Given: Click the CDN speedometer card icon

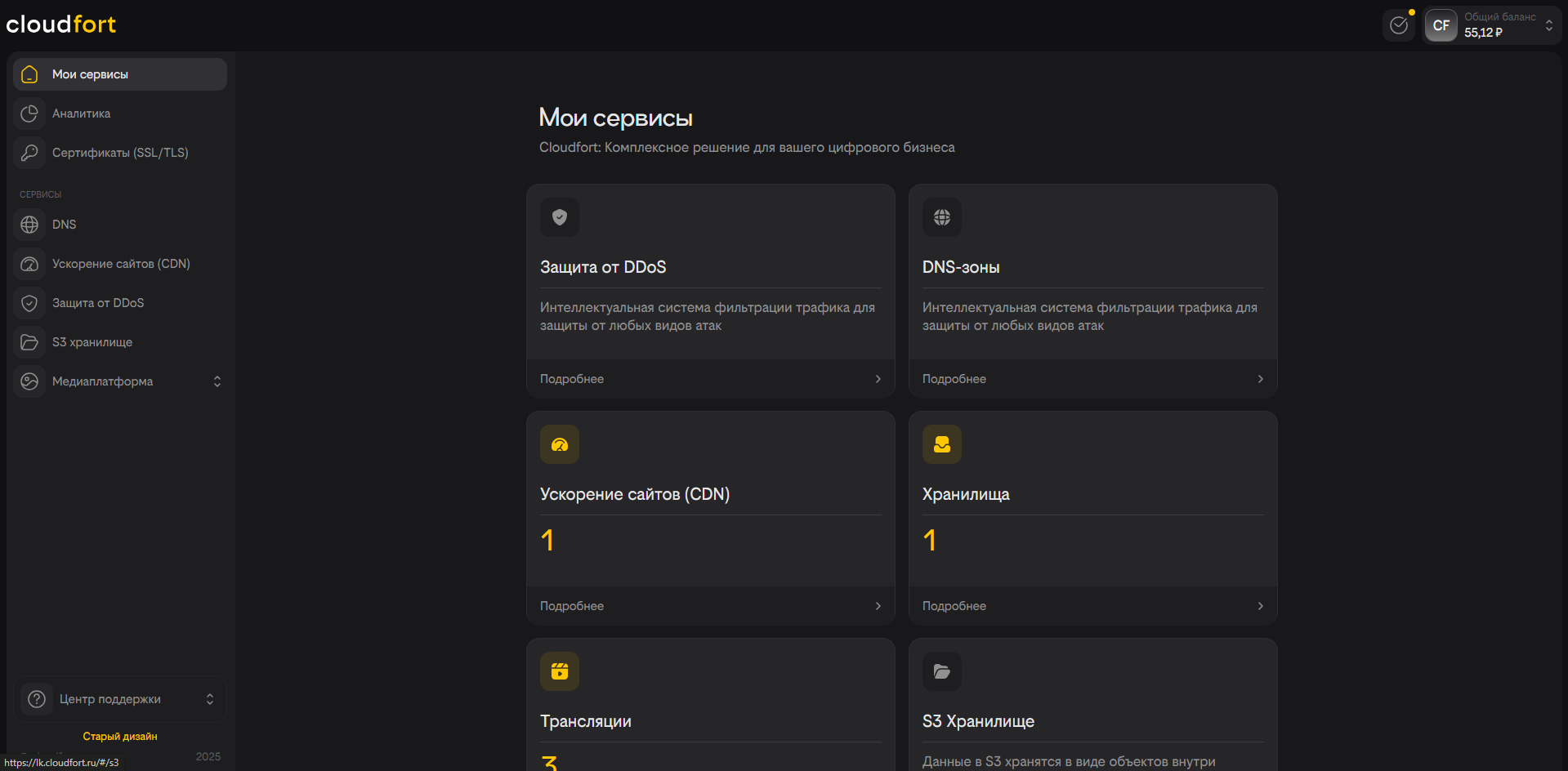Looking at the screenshot, I should click(560, 444).
